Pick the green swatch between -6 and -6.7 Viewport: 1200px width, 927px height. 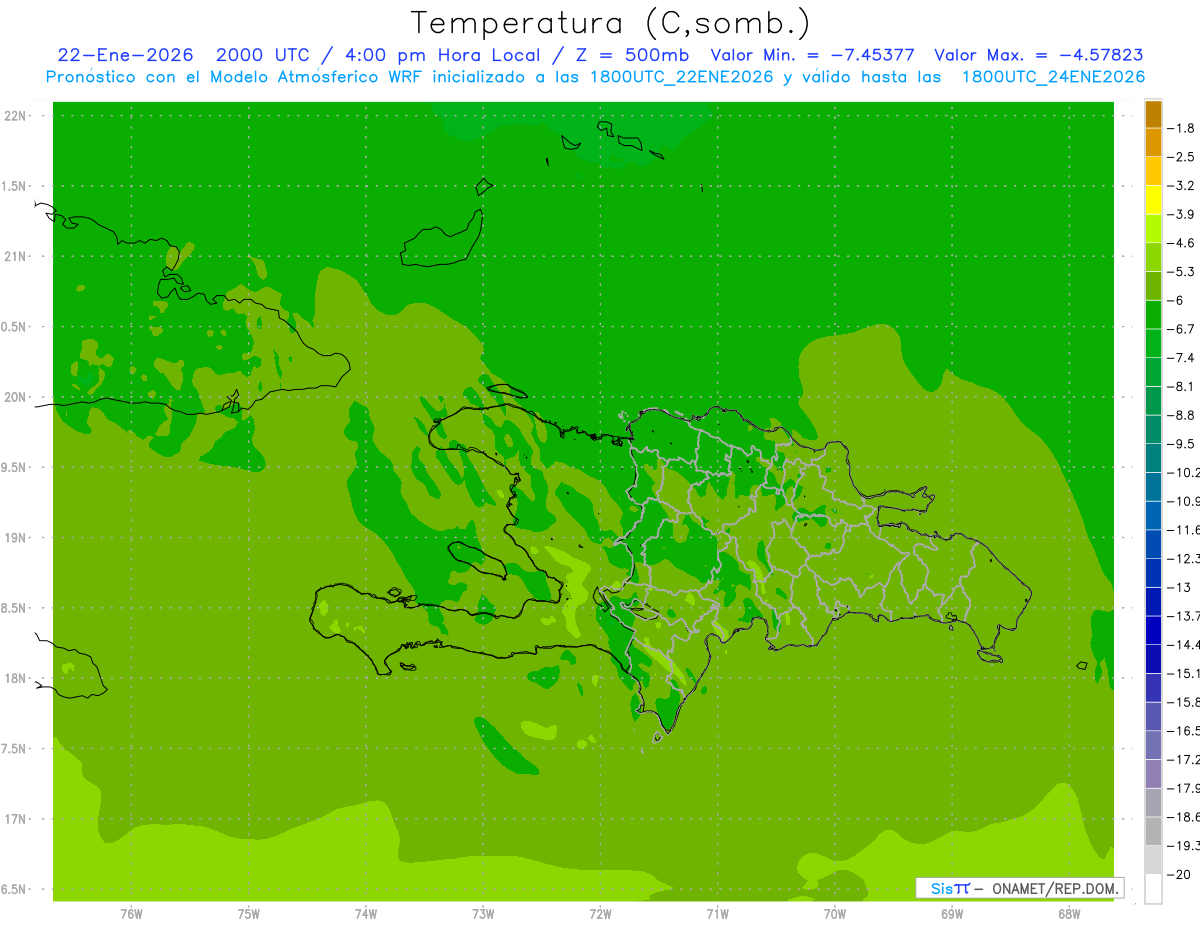tap(1153, 314)
